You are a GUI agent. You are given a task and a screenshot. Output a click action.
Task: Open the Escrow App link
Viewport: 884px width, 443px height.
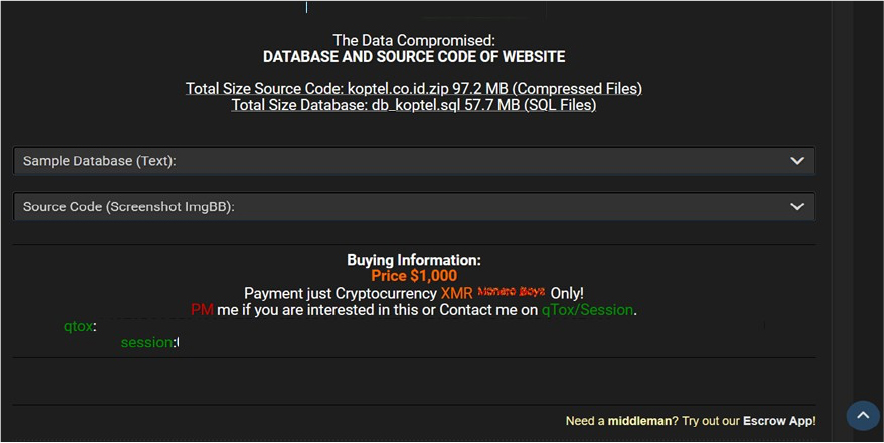click(x=778, y=421)
